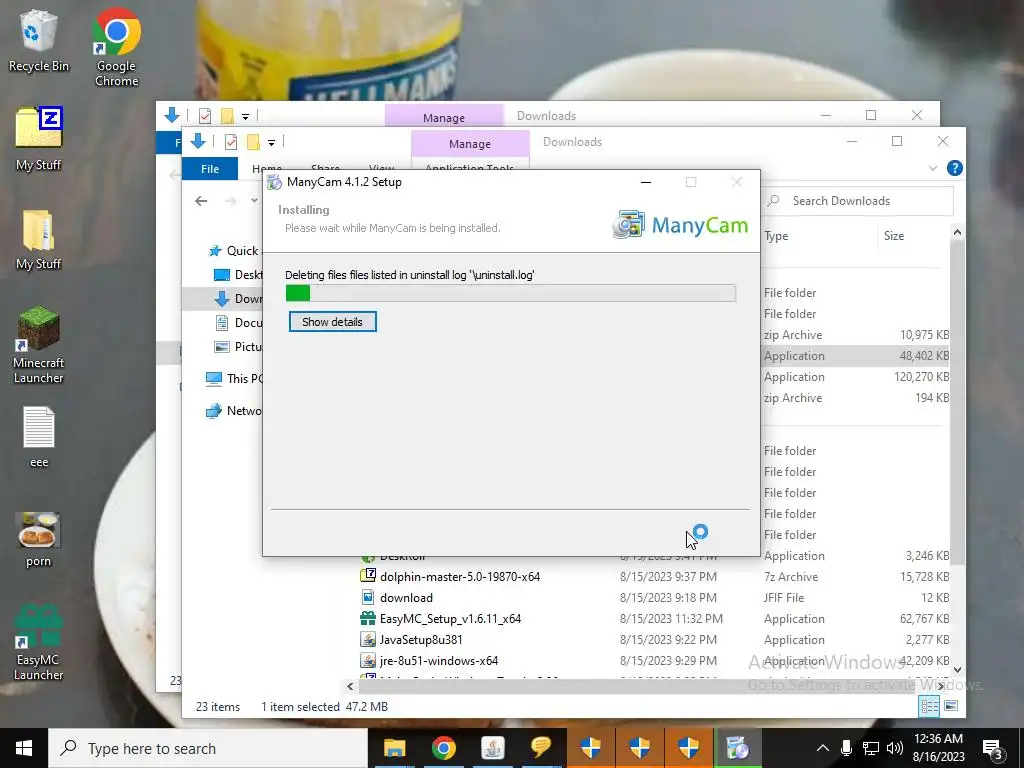Open the Recycle Bin desktop icon
This screenshot has width=1024, height=768.
tap(38, 40)
